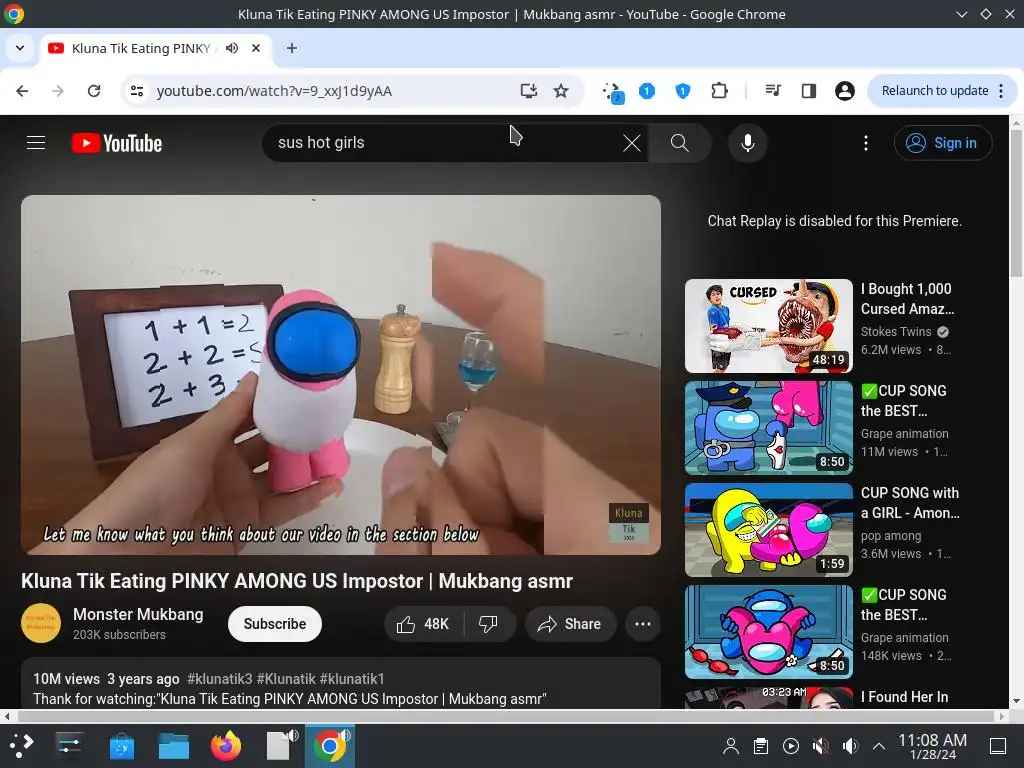Viewport: 1024px width, 768px height.
Task: Open the clock showing 11:08 AM
Action: click(932, 746)
